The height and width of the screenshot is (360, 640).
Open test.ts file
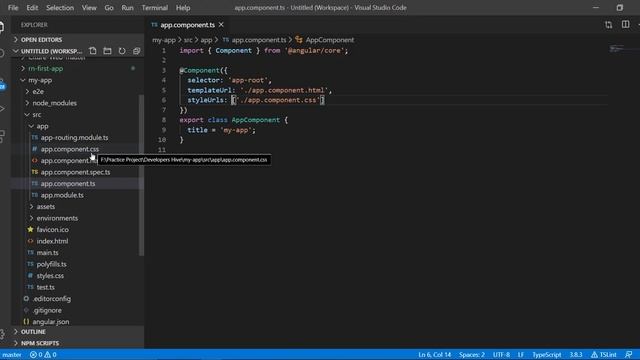pyautogui.click(x=45, y=287)
